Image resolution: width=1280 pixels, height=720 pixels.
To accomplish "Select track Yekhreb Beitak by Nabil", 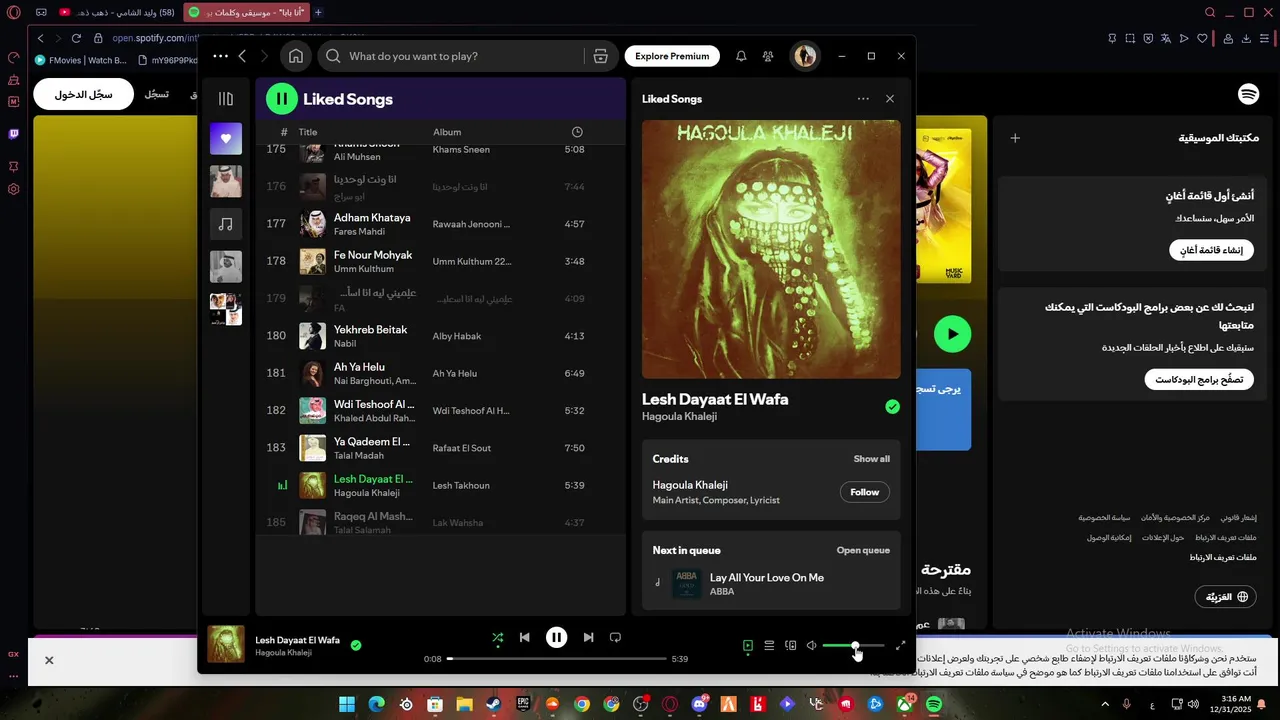I will [x=440, y=336].
